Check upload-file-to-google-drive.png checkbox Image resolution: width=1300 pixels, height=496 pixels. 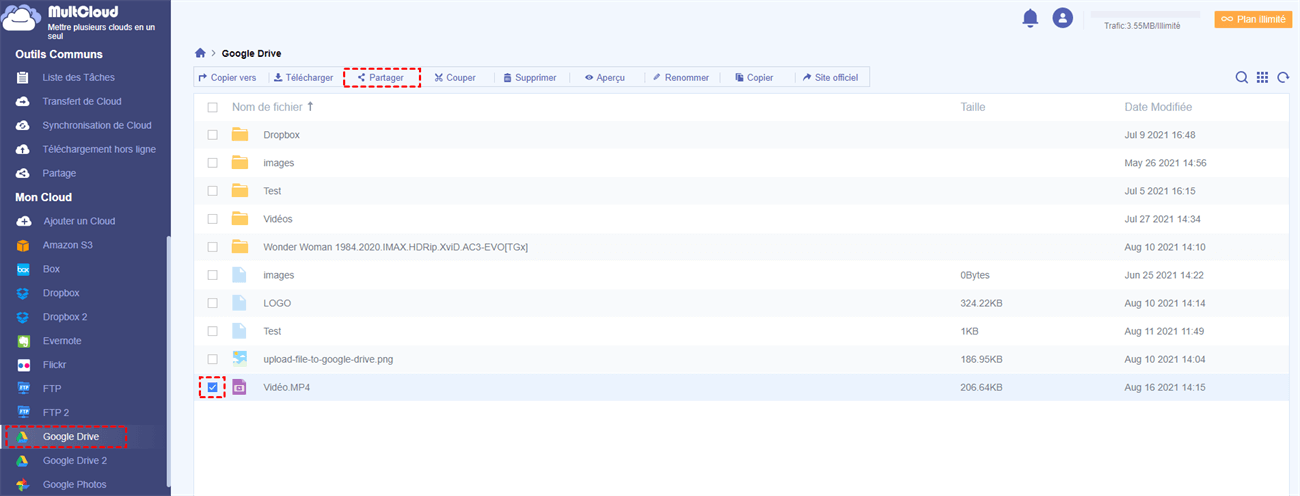coord(212,359)
